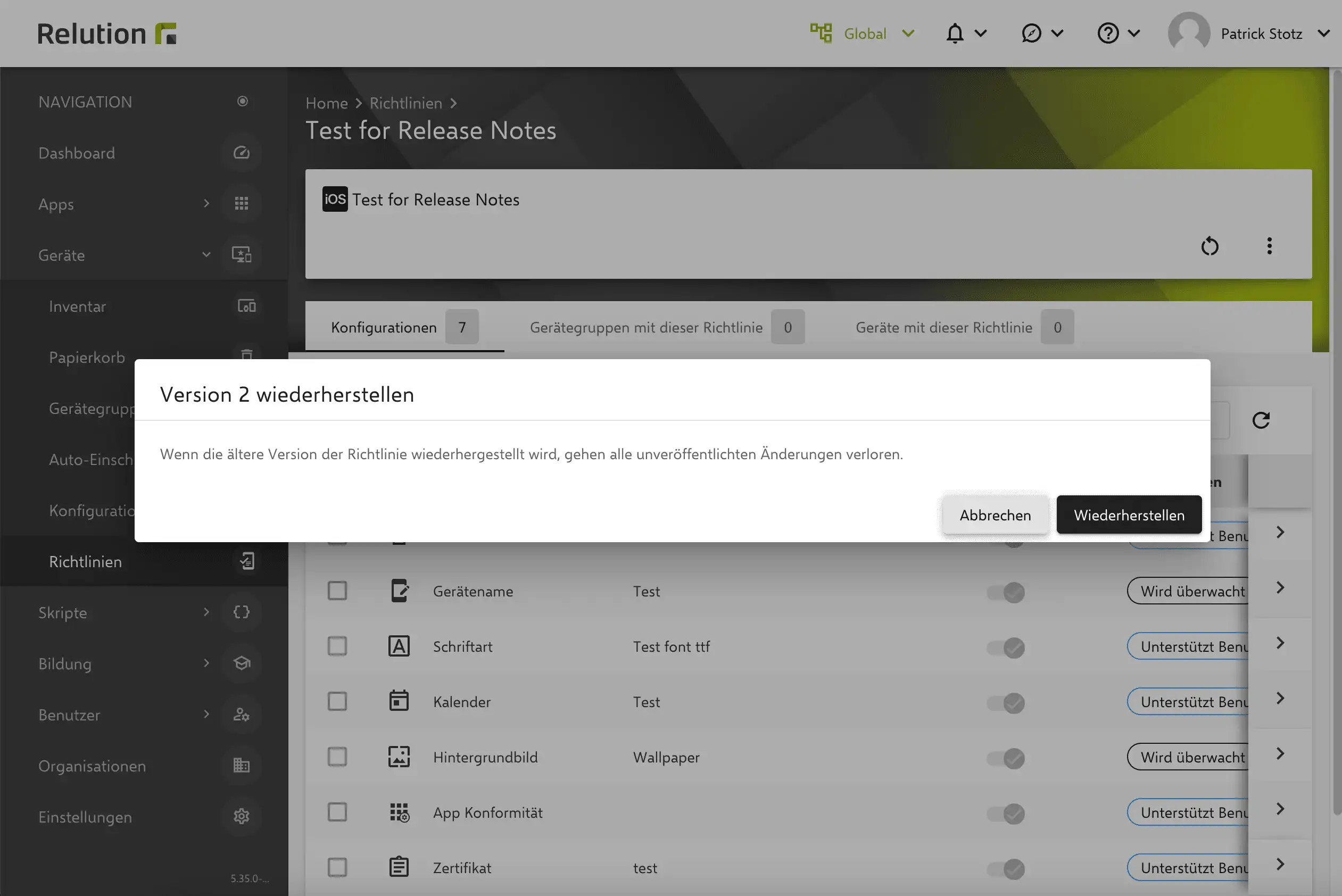Expand the Skripte navigation chevron
The width and height of the screenshot is (1342, 896).
click(x=206, y=612)
